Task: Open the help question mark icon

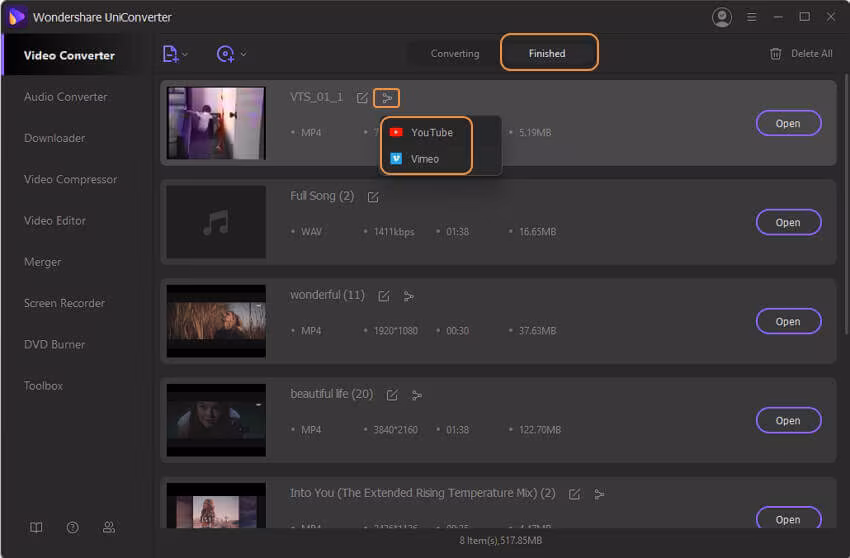Action: (x=73, y=527)
